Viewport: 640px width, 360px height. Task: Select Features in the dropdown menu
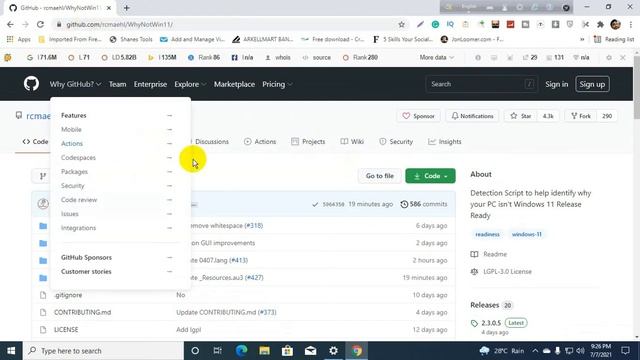click(73, 116)
